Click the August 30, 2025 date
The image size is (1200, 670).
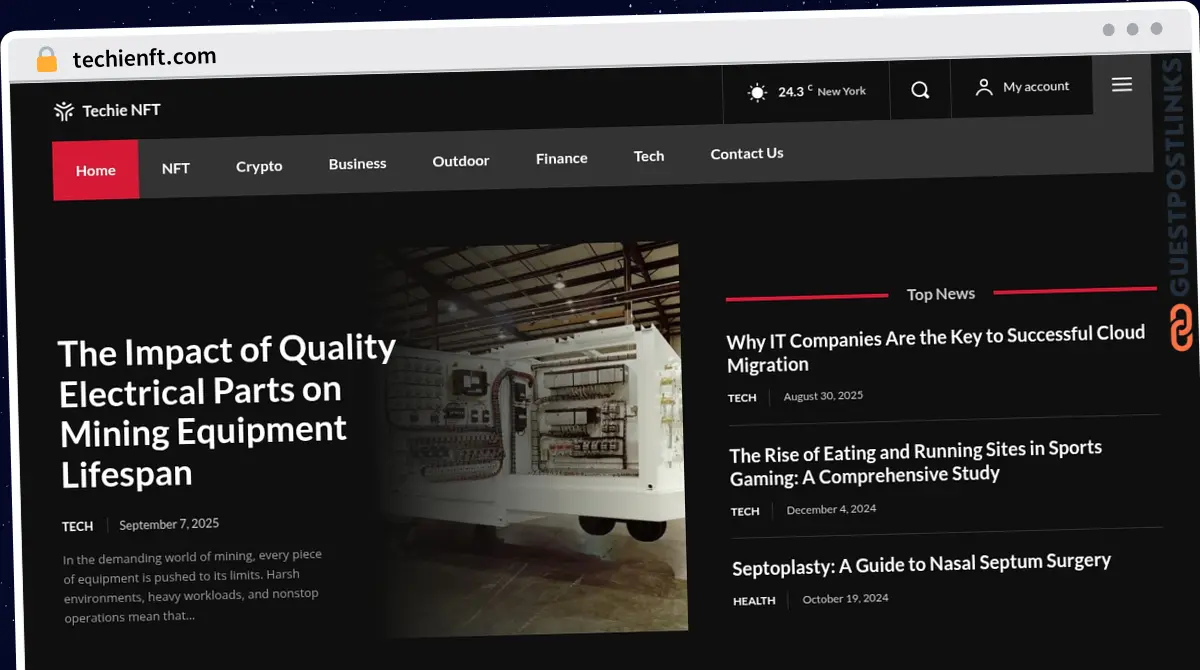click(823, 396)
